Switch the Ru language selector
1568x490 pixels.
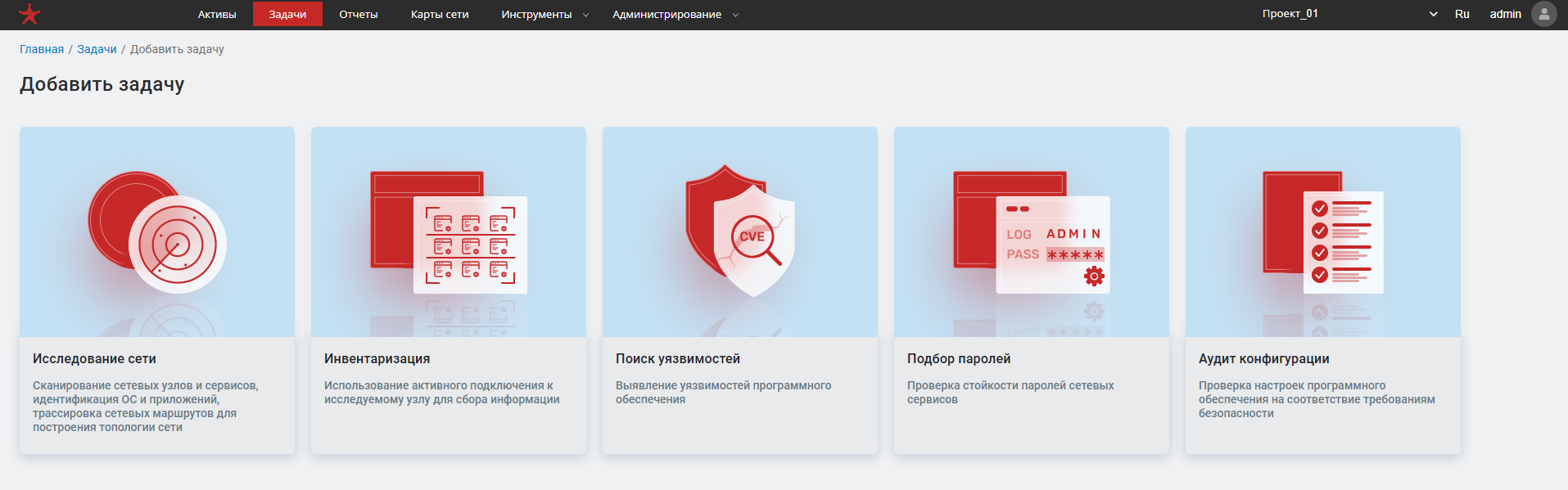[x=1462, y=14]
